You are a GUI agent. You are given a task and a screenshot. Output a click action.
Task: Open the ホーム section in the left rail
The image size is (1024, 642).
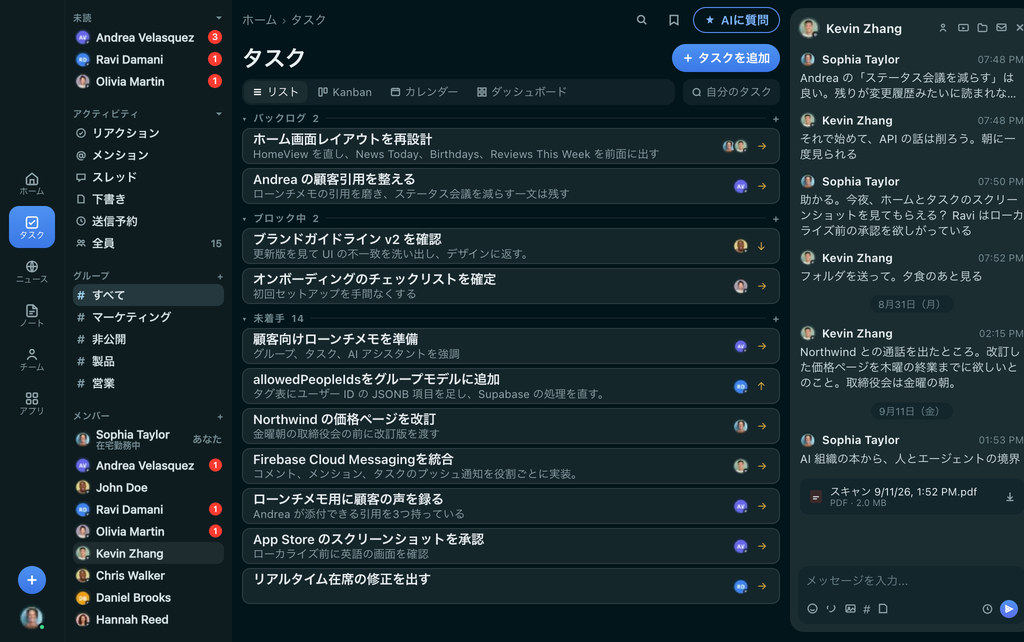tap(31, 184)
